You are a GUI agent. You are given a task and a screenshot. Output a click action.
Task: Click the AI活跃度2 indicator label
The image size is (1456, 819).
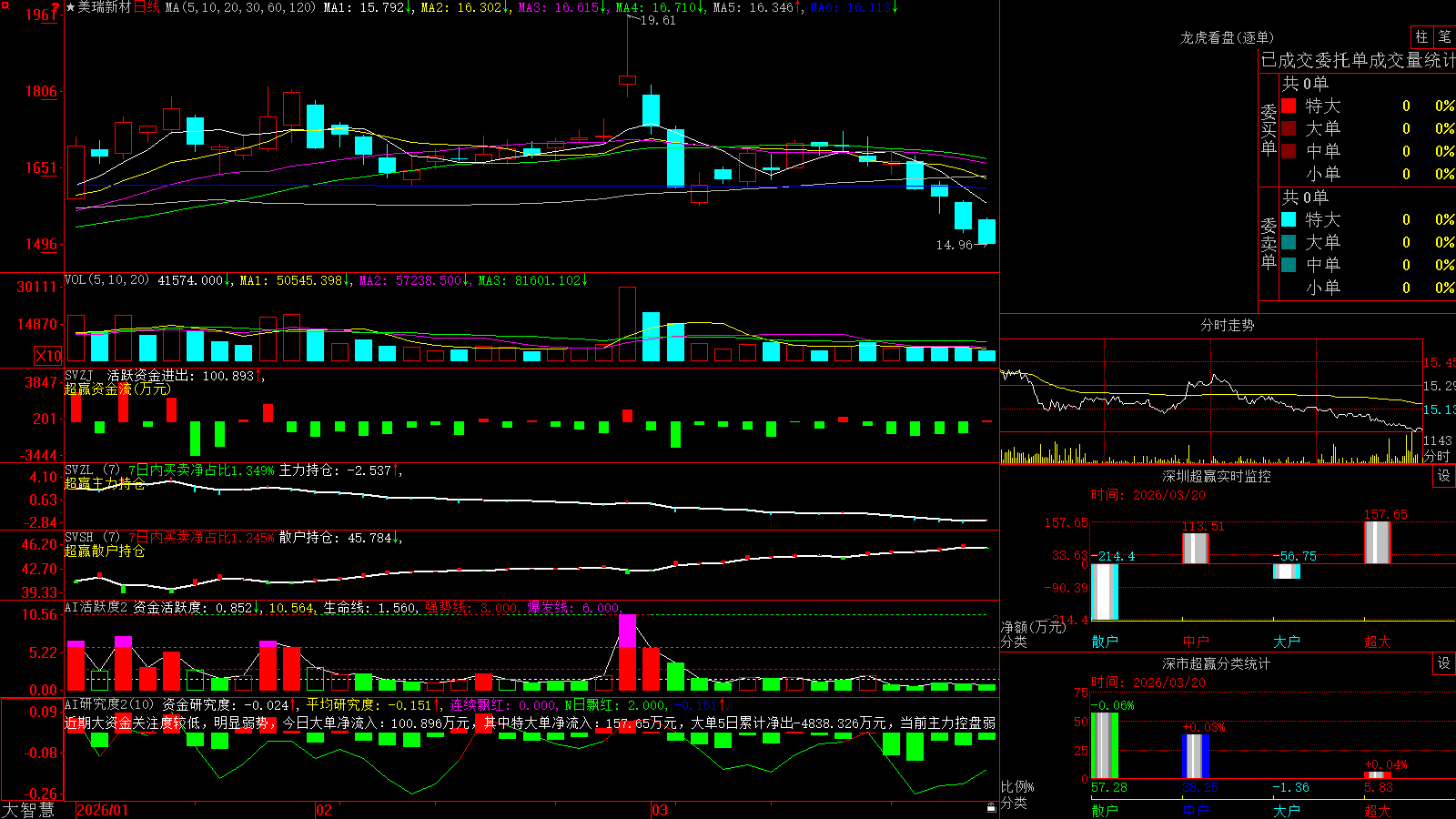pos(96,607)
